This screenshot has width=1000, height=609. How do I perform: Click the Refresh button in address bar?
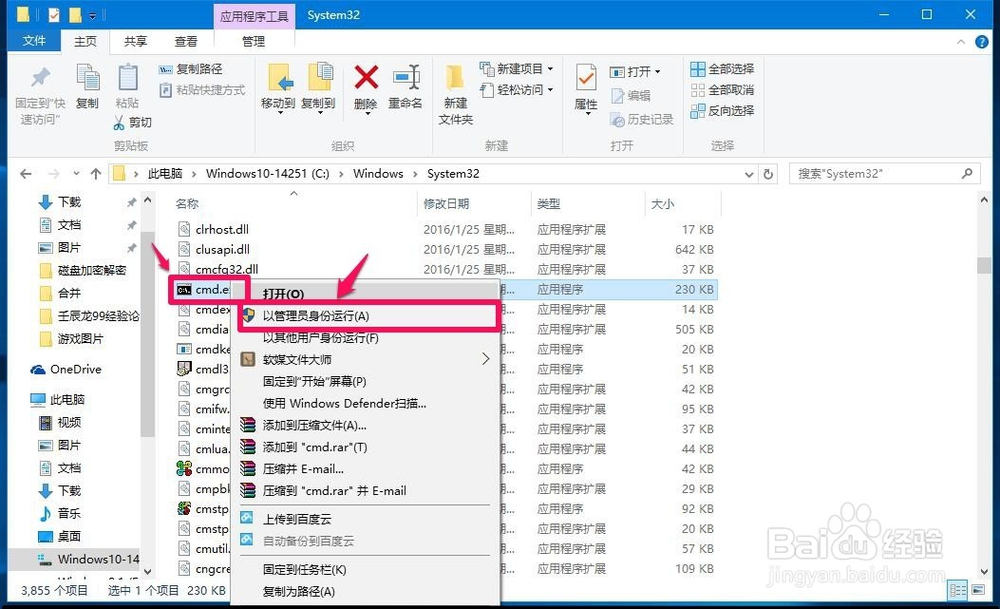(768, 173)
